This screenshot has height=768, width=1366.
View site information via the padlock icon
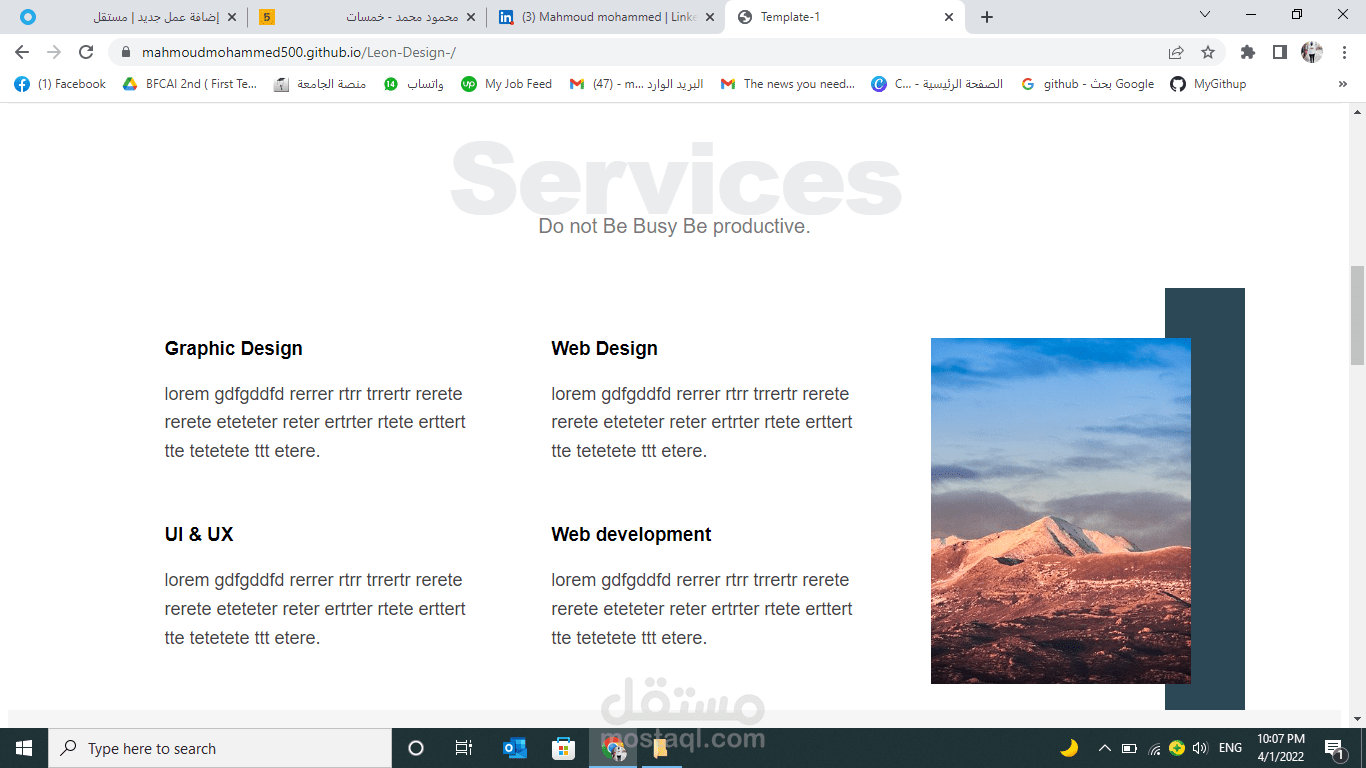pyautogui.click(x=125, y=52)
